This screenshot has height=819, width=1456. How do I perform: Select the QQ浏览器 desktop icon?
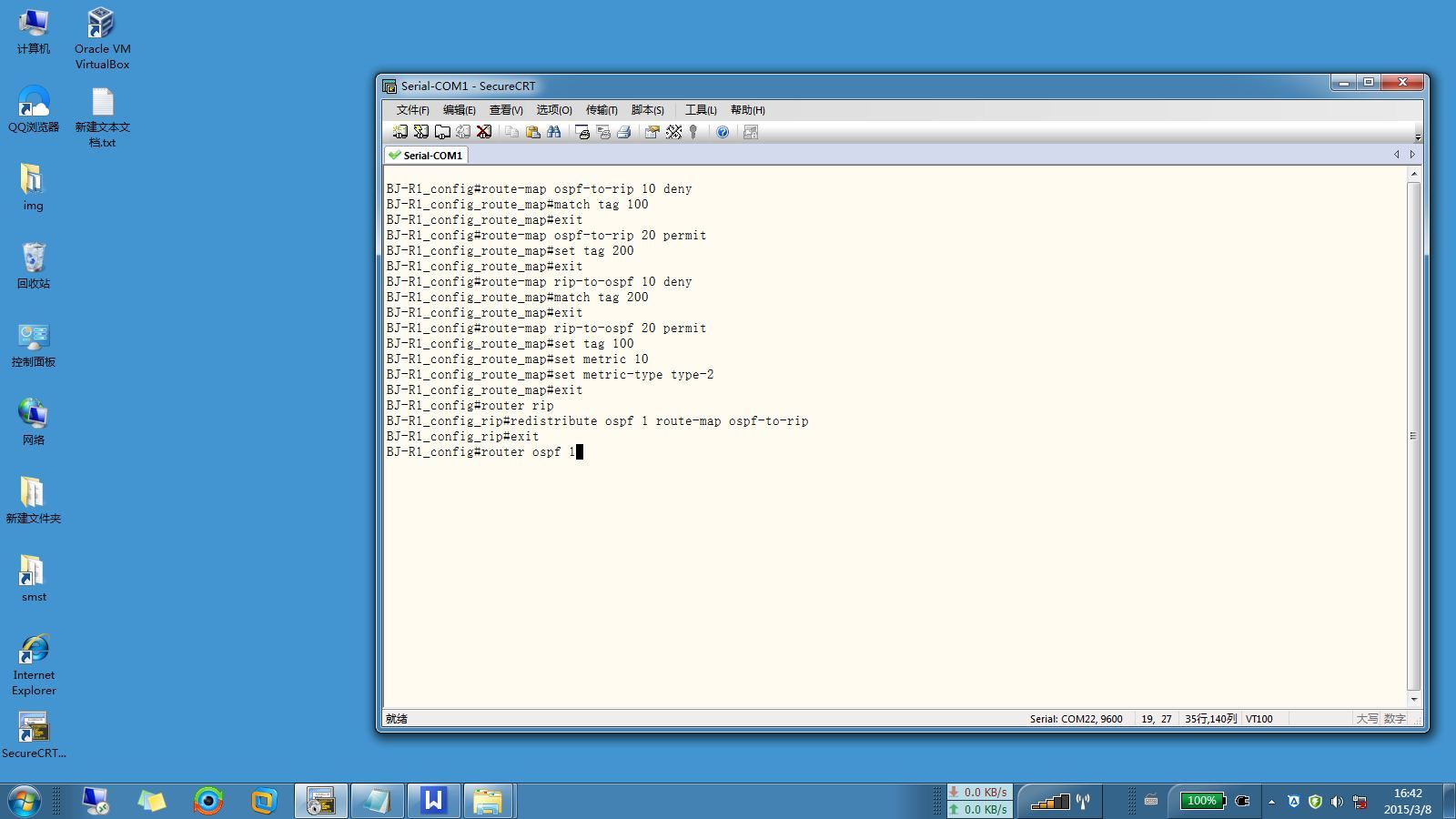(x=34, y=108)
